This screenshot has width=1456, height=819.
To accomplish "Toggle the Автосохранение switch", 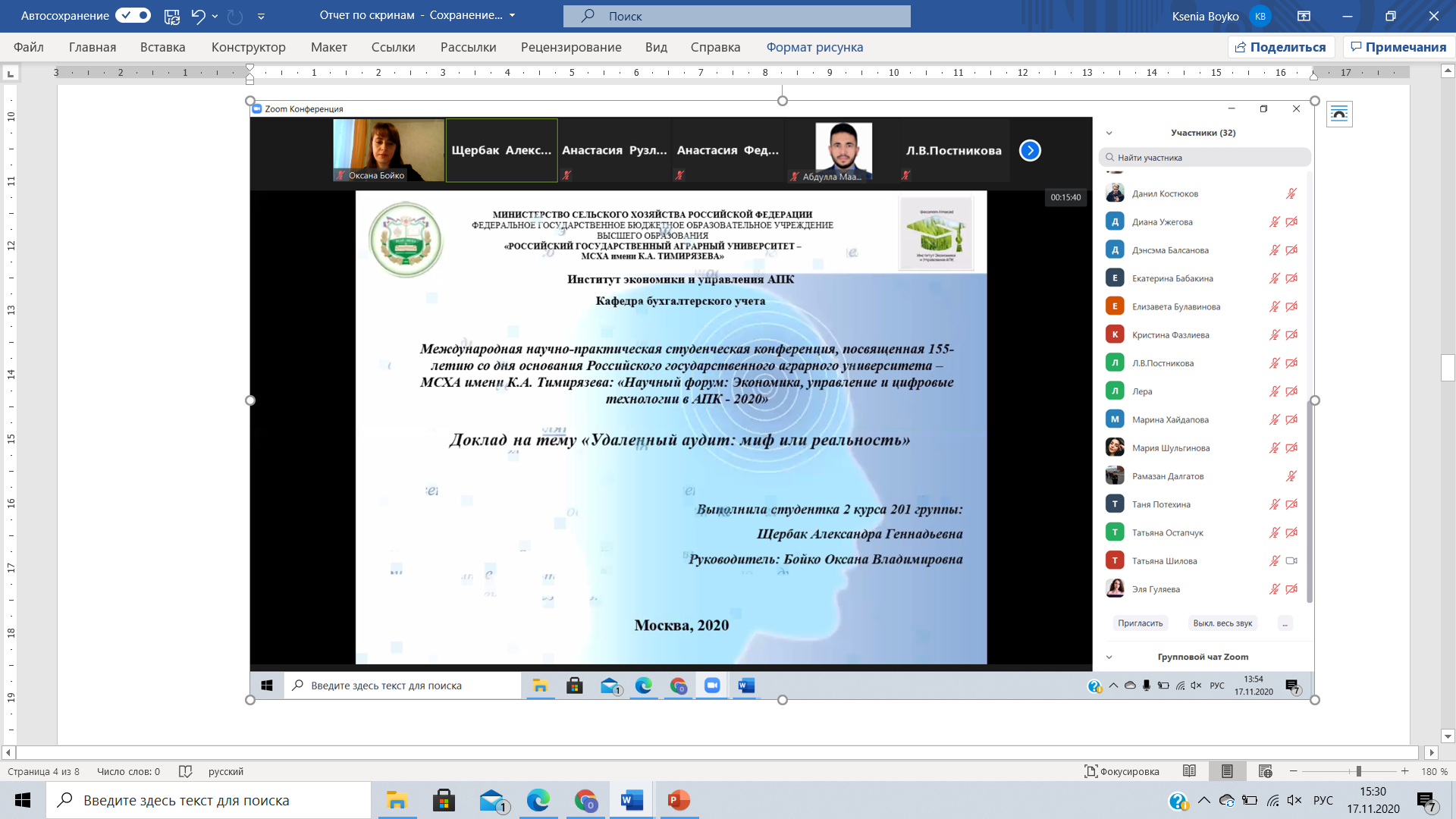I will coord(133,16).
